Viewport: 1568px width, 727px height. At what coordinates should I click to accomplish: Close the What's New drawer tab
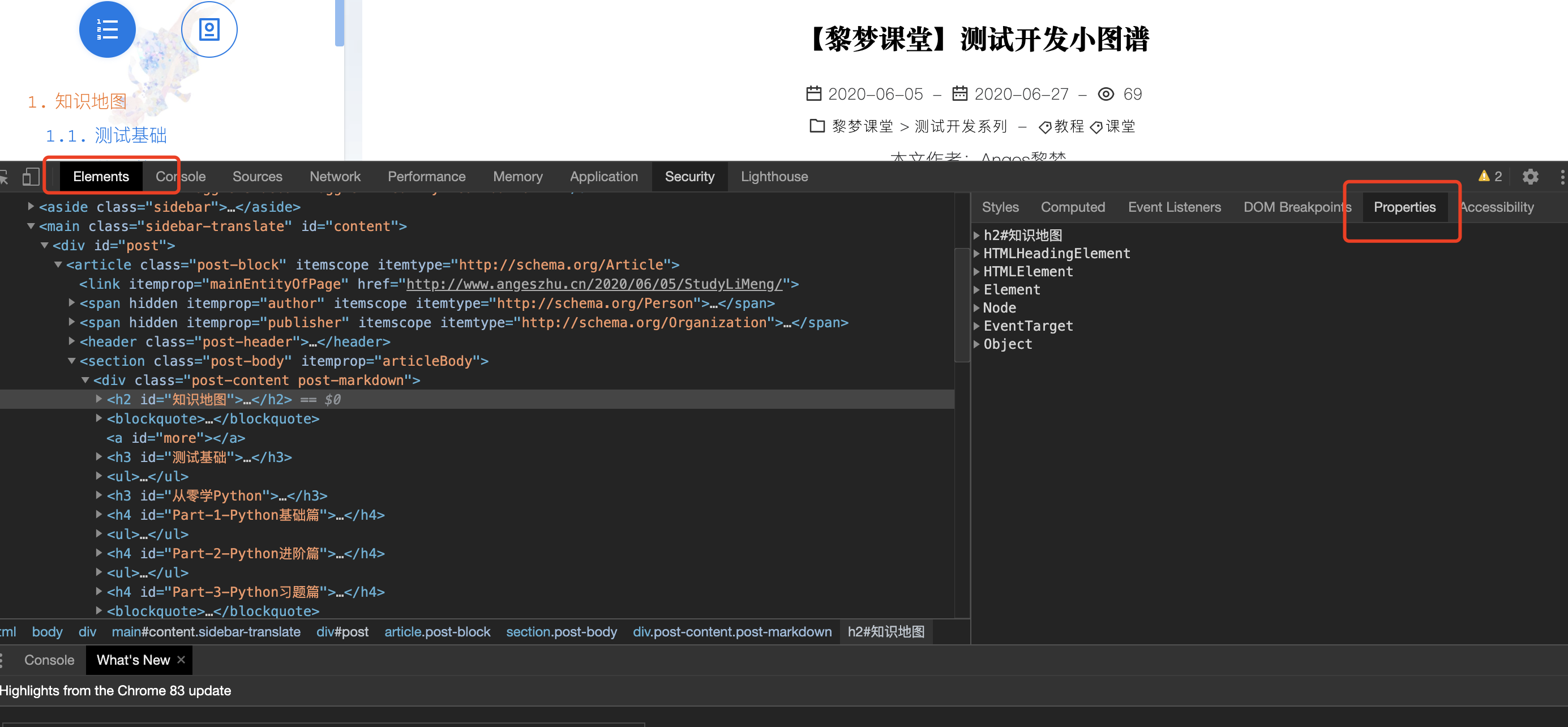coord(181,660)
